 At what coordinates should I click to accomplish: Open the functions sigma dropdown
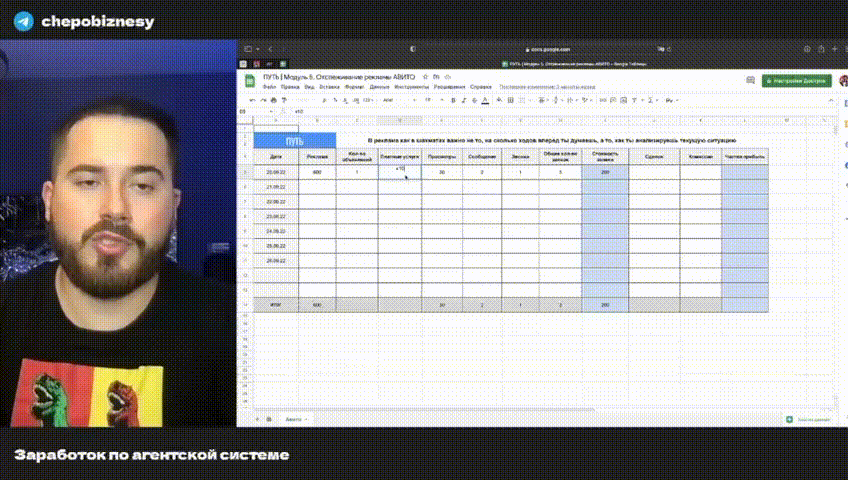[x=653, y=100]
